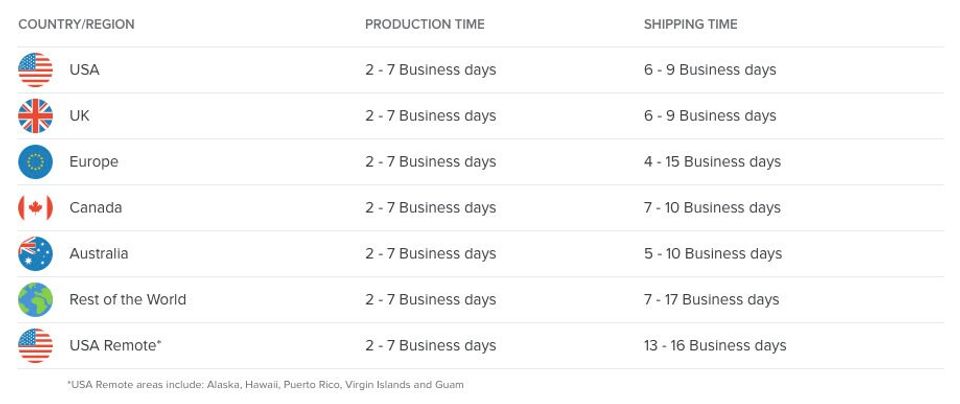Click the USA flag icon

[x=35, y=70]
